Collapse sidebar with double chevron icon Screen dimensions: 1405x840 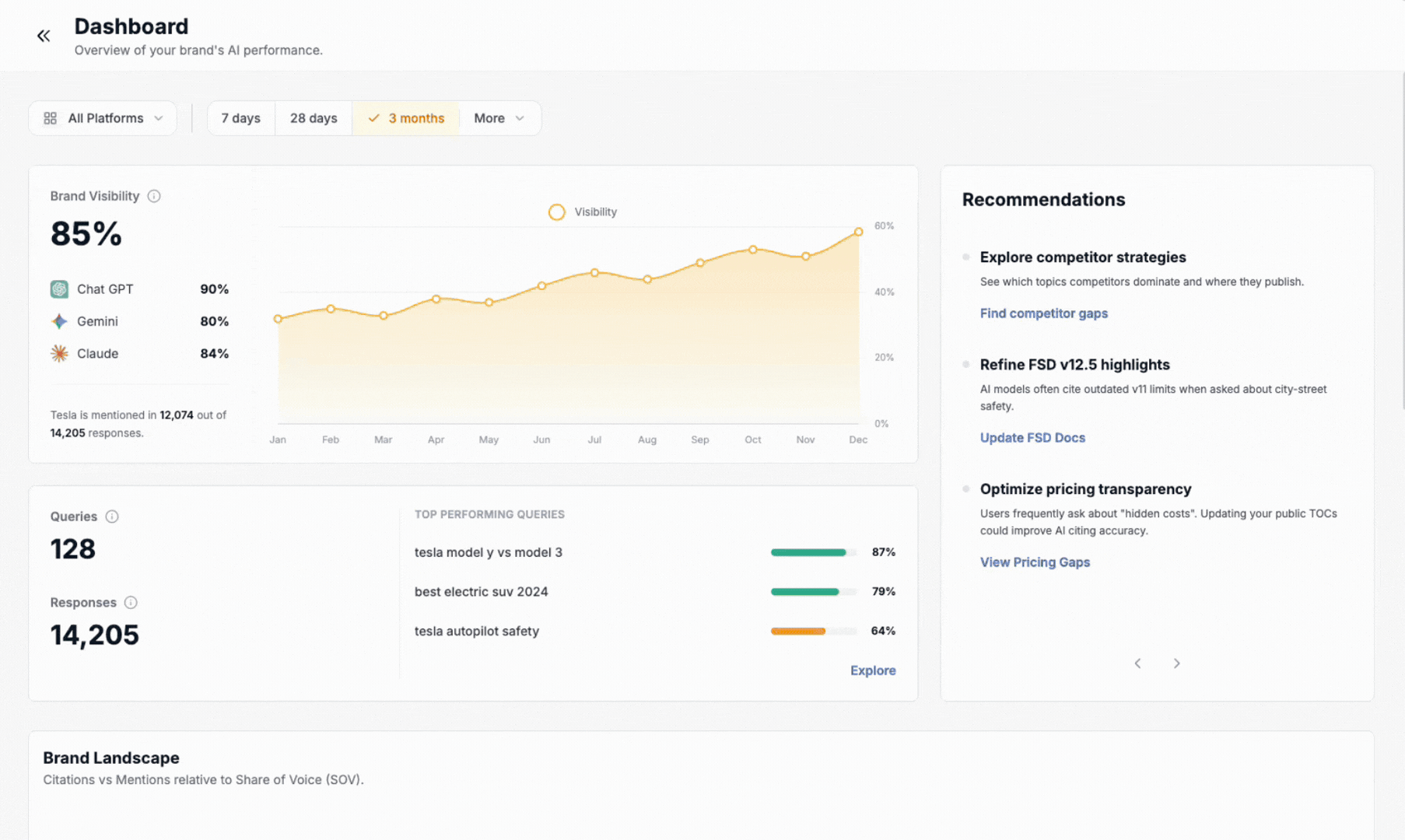tap(44, 36)
